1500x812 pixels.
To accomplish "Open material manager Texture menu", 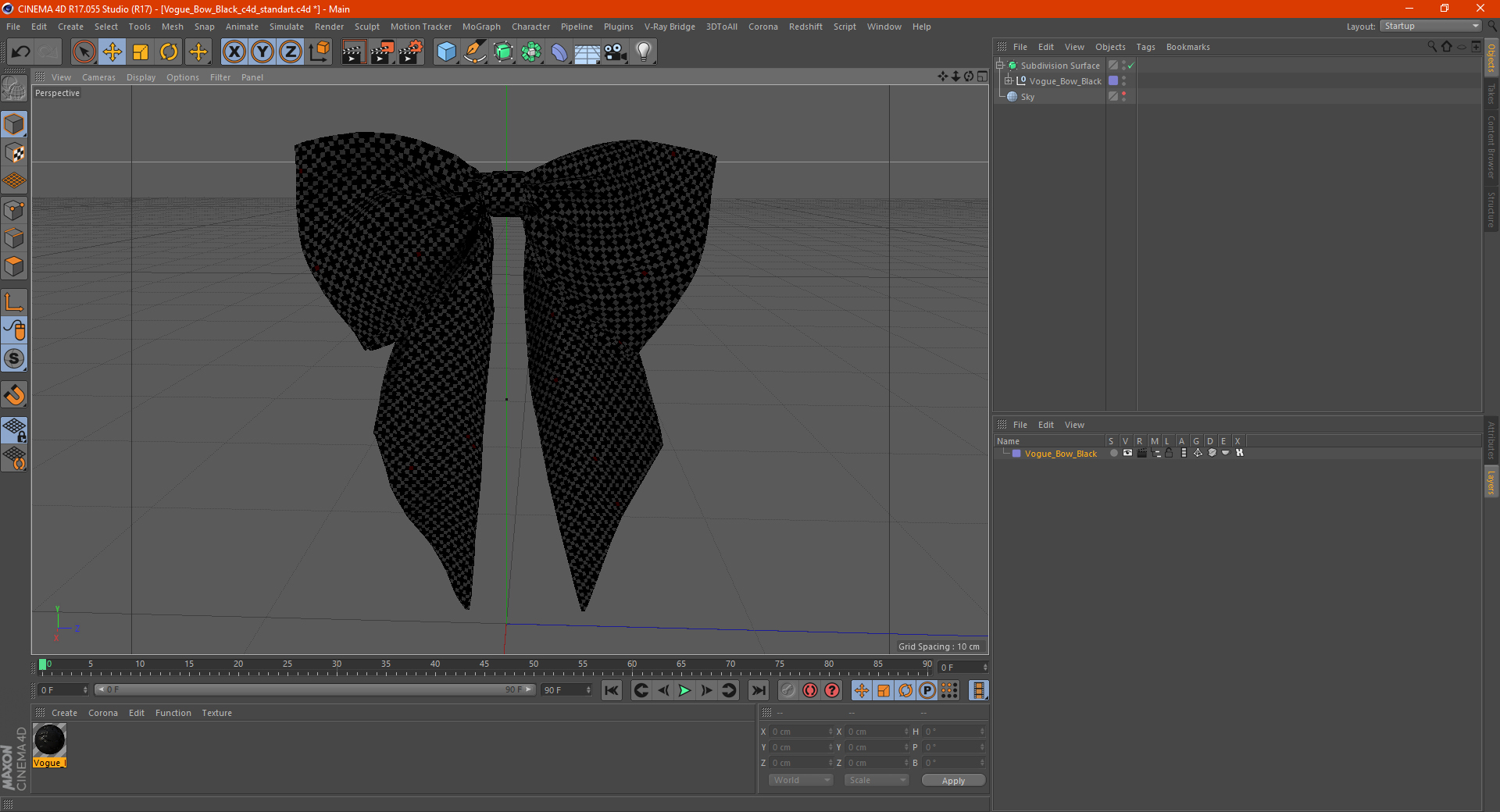I will (216, 713).
